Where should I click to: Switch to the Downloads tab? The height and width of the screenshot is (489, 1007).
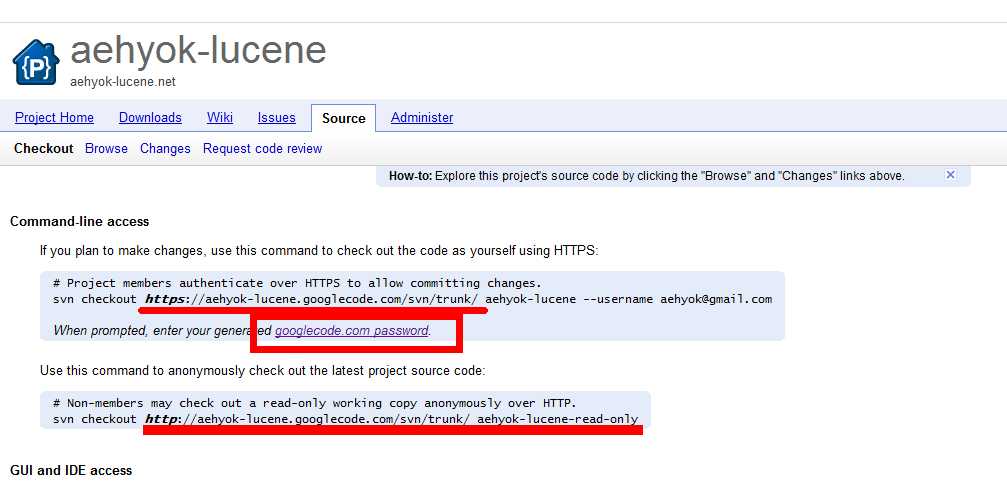click(x=150, y=118)
